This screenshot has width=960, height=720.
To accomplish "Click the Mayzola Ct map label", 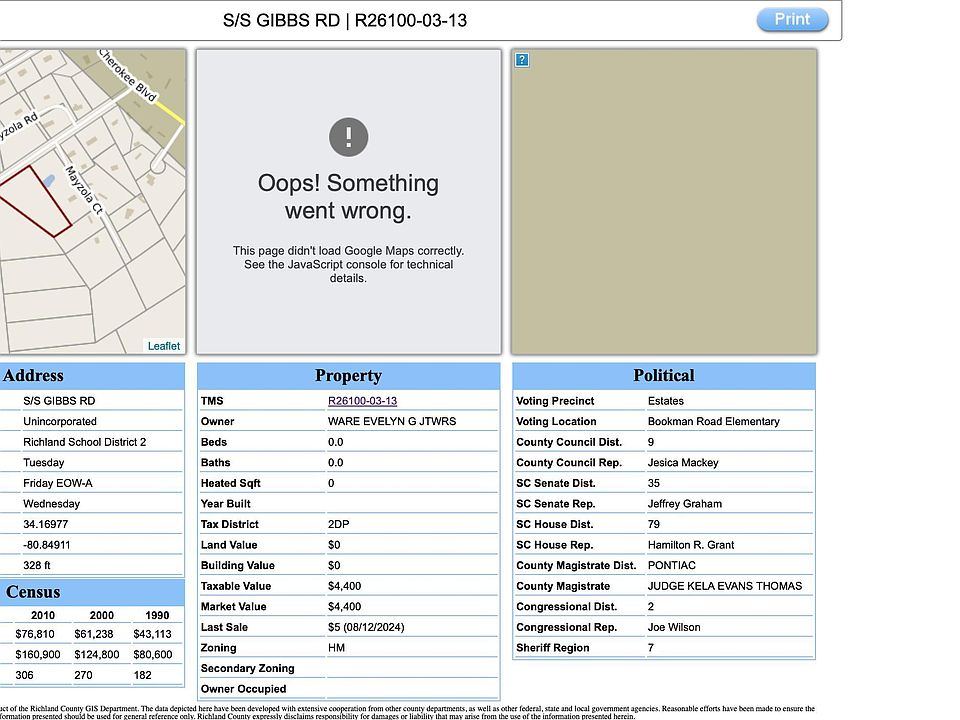I will coord(84,190).
